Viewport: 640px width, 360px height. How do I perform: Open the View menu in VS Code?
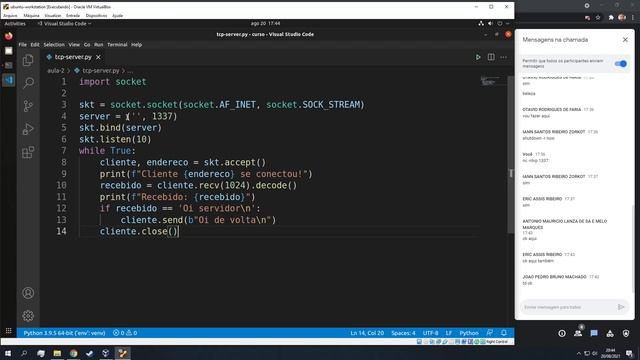[74, 44]
